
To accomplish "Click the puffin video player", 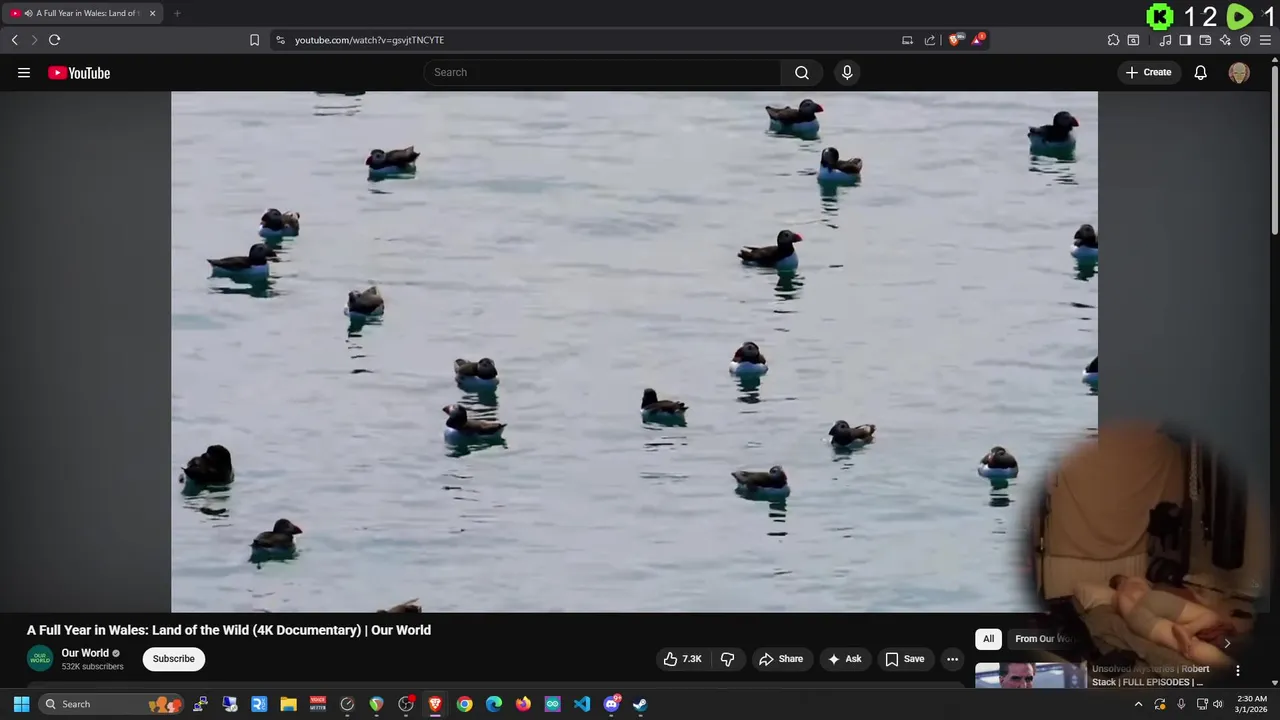I will click(x=634, y=352).
